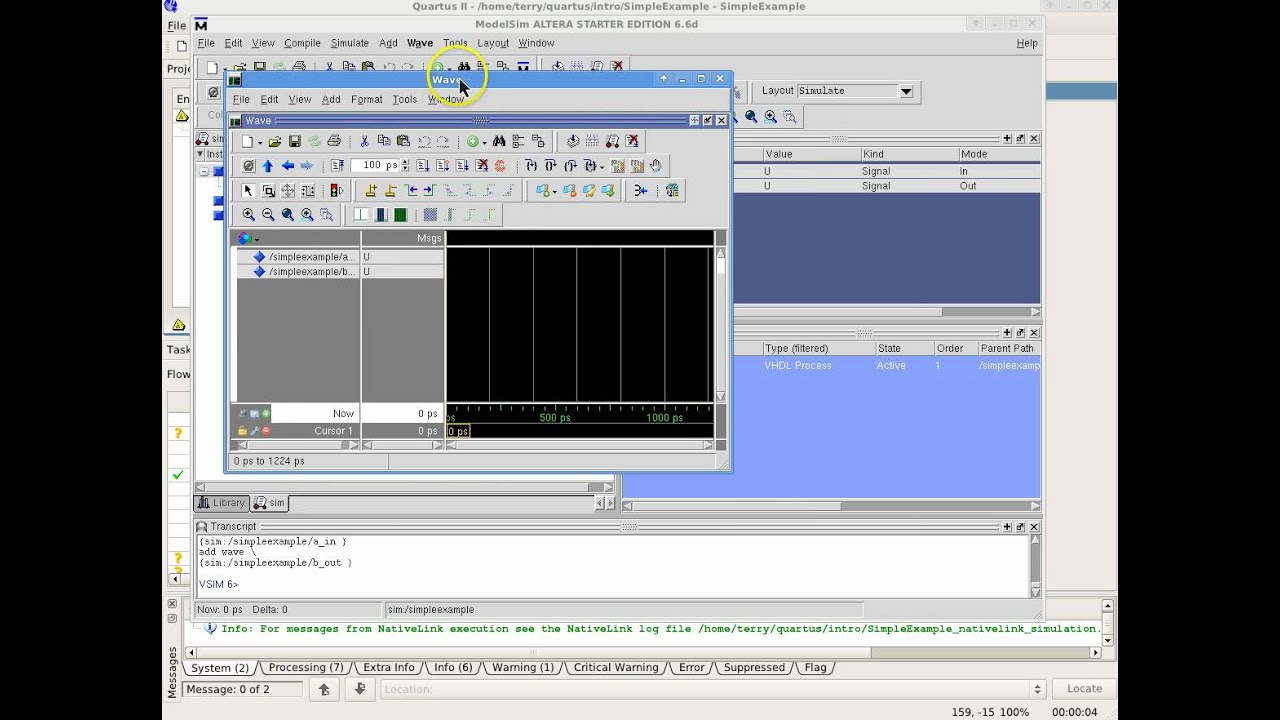Click the run length 100 ps field

click(x=375, y=166)
